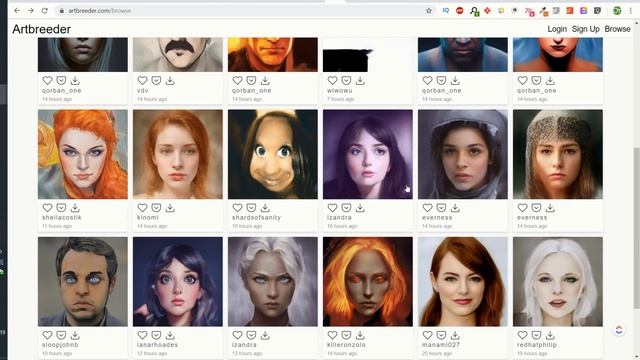Like the vdv mustache image
The height and width of the screenshot is (360, 640).
(x=142, y=80)
